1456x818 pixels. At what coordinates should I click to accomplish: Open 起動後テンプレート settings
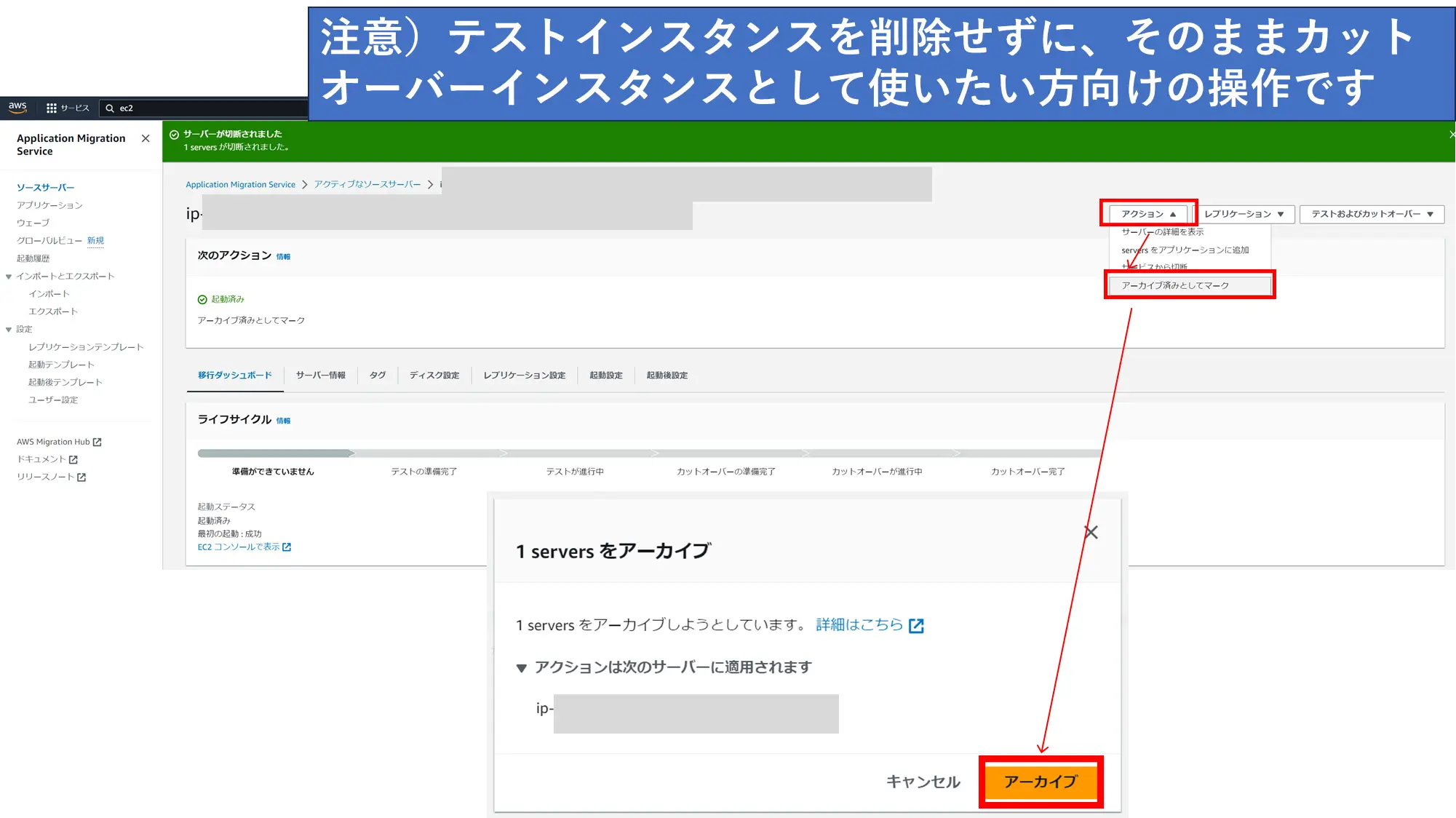coord(65,382)
